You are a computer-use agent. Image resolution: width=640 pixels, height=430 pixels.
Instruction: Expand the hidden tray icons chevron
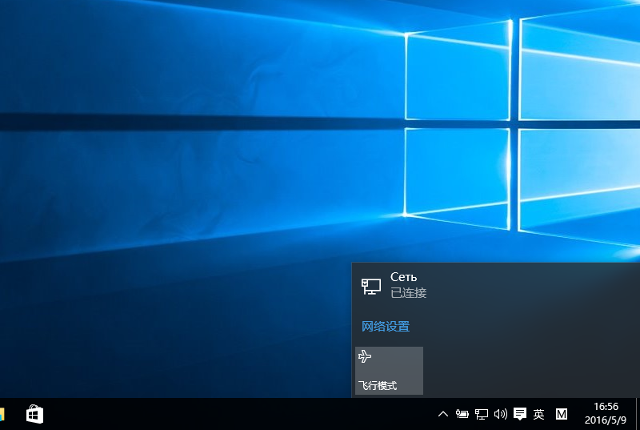coord(443,414)
